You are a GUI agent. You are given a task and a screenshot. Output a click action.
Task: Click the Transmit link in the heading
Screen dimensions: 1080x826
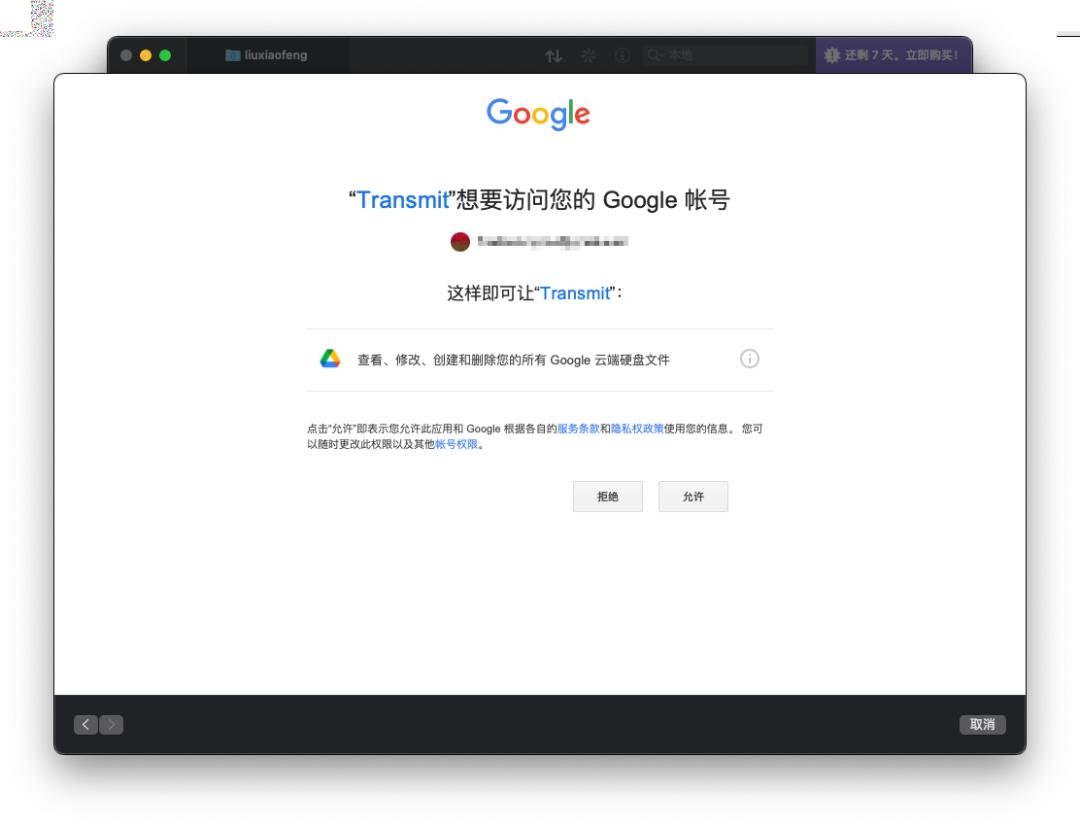click(403, 200)
